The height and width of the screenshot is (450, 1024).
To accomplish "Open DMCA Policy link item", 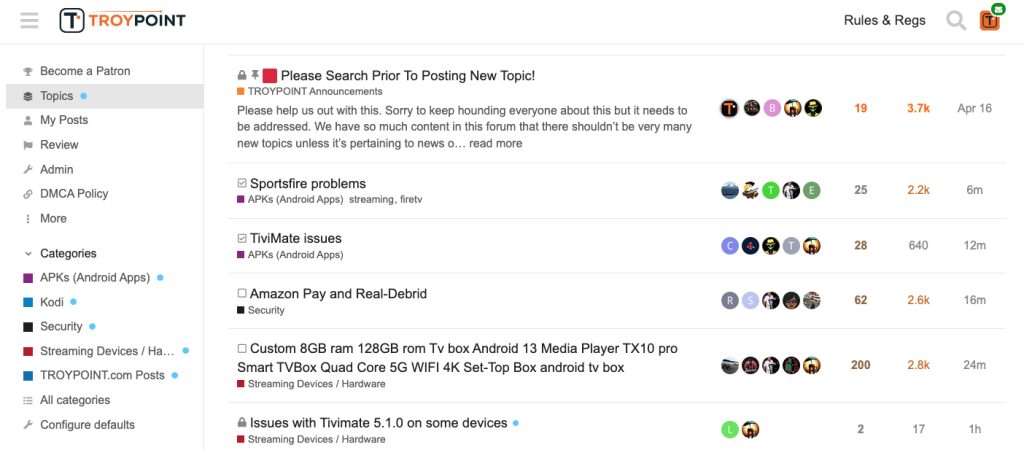I will pos(73,193).
